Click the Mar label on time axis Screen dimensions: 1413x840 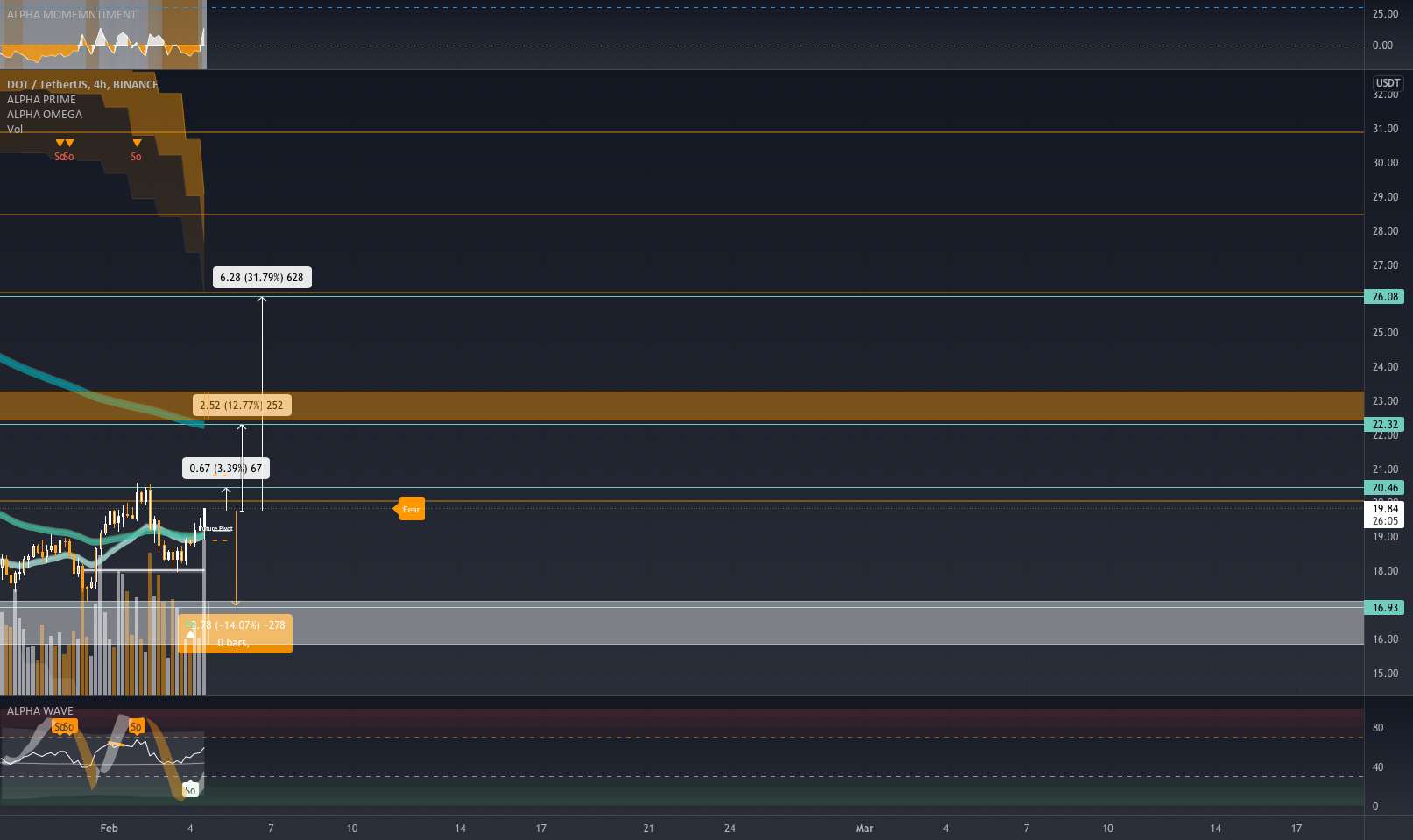(865, 829)
